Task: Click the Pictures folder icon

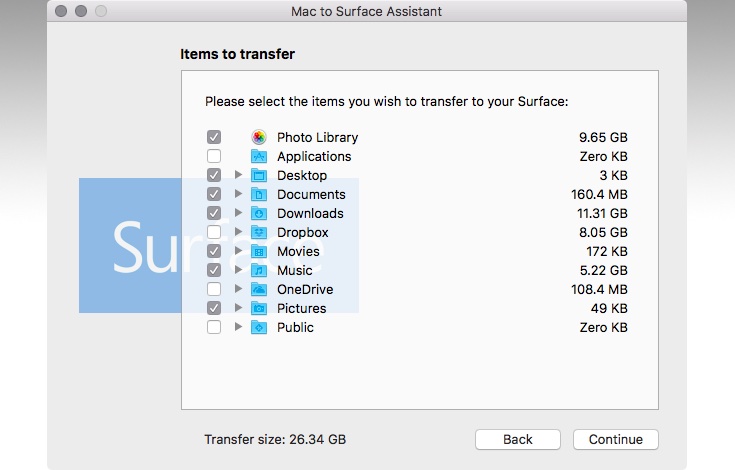Action: click(x=259, y=308)
